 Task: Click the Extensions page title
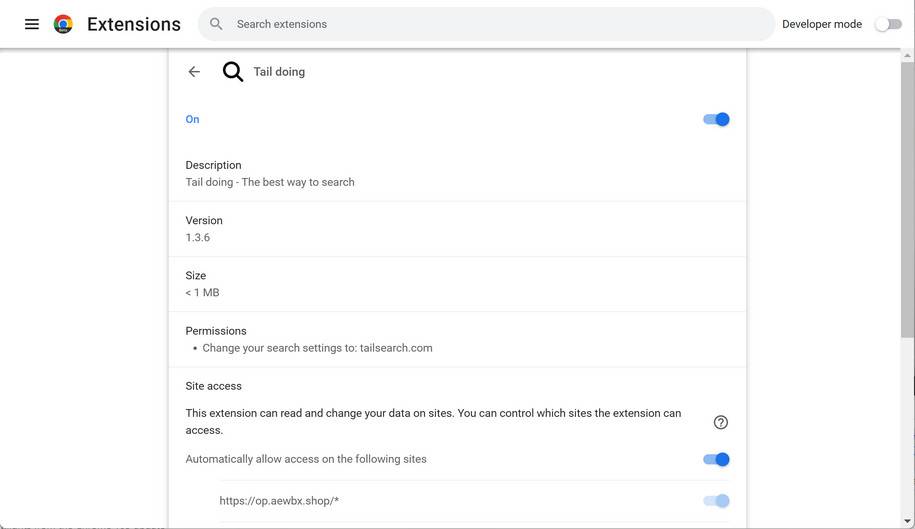click(x=134, y=24)
